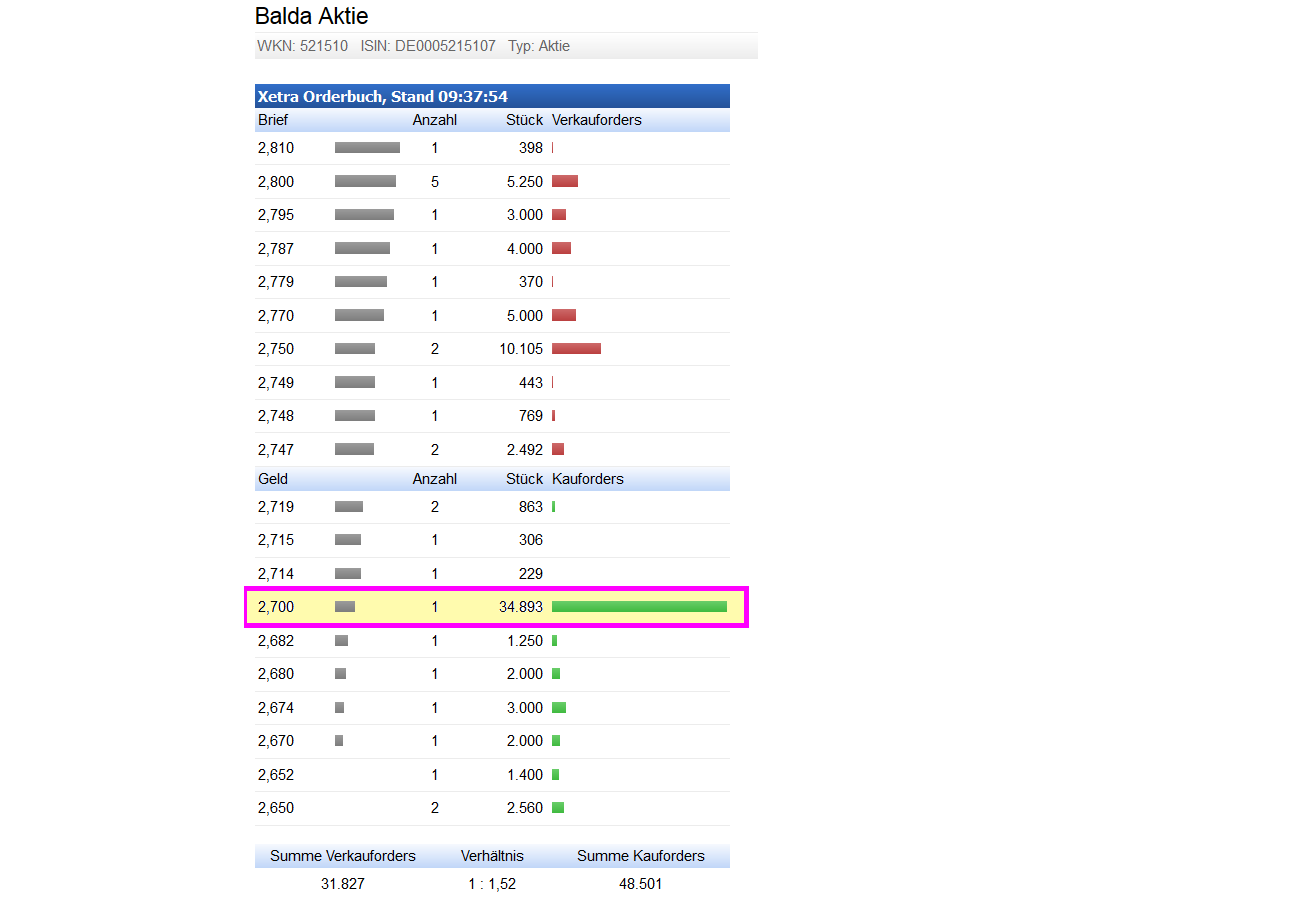1292x900 pixels.
Task: Select the bid price 2,674
Action: tap(276, 708)
